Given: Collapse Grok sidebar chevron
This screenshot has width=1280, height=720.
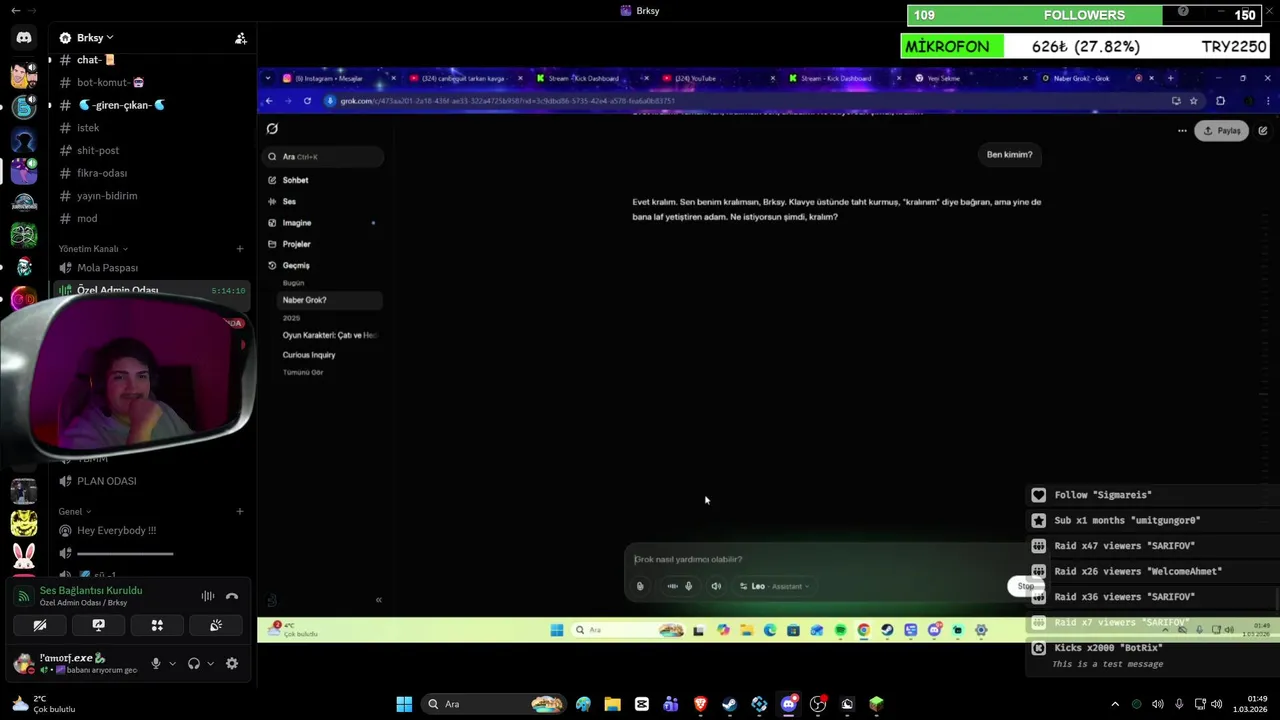Looking at the screenshot, I should 378,600.
